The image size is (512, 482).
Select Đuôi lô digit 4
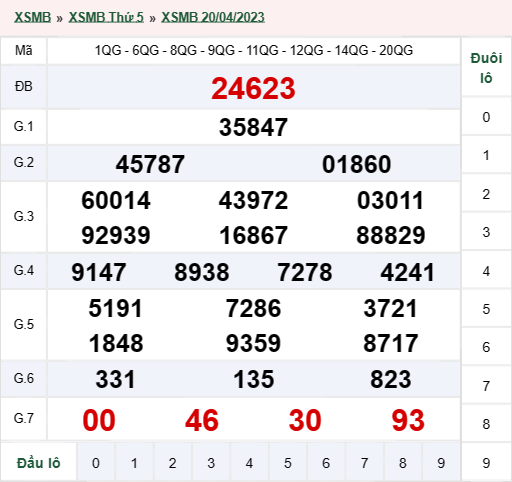(486, 271)
